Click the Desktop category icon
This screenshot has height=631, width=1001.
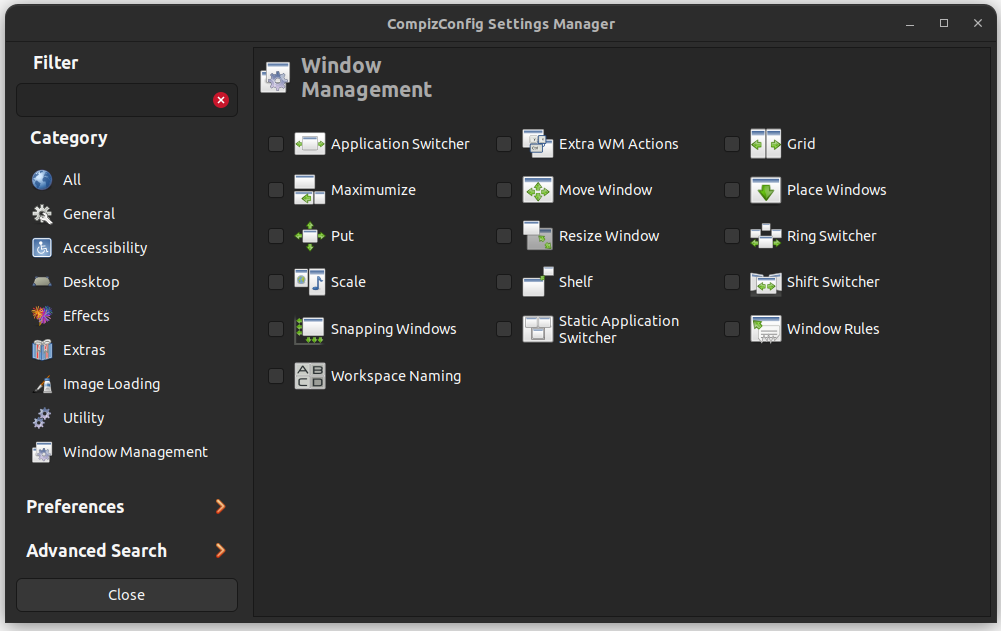42,282
